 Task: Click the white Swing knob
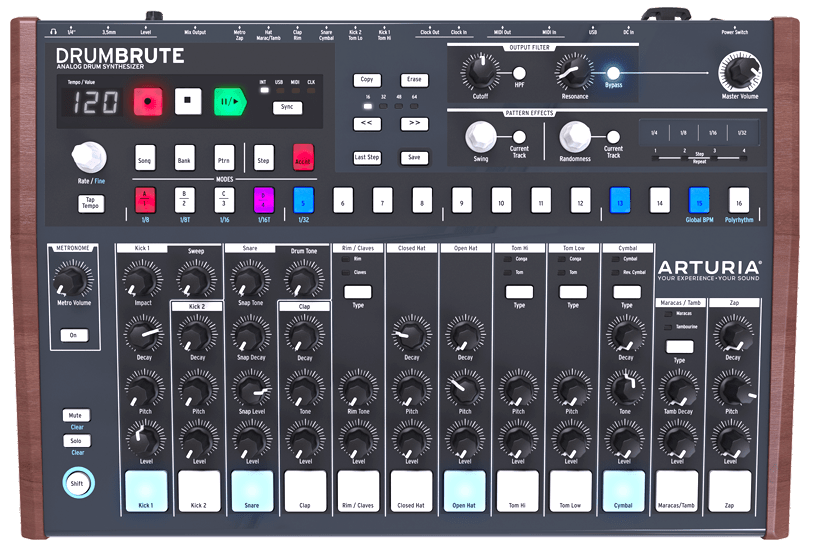[x=481, y=136]
